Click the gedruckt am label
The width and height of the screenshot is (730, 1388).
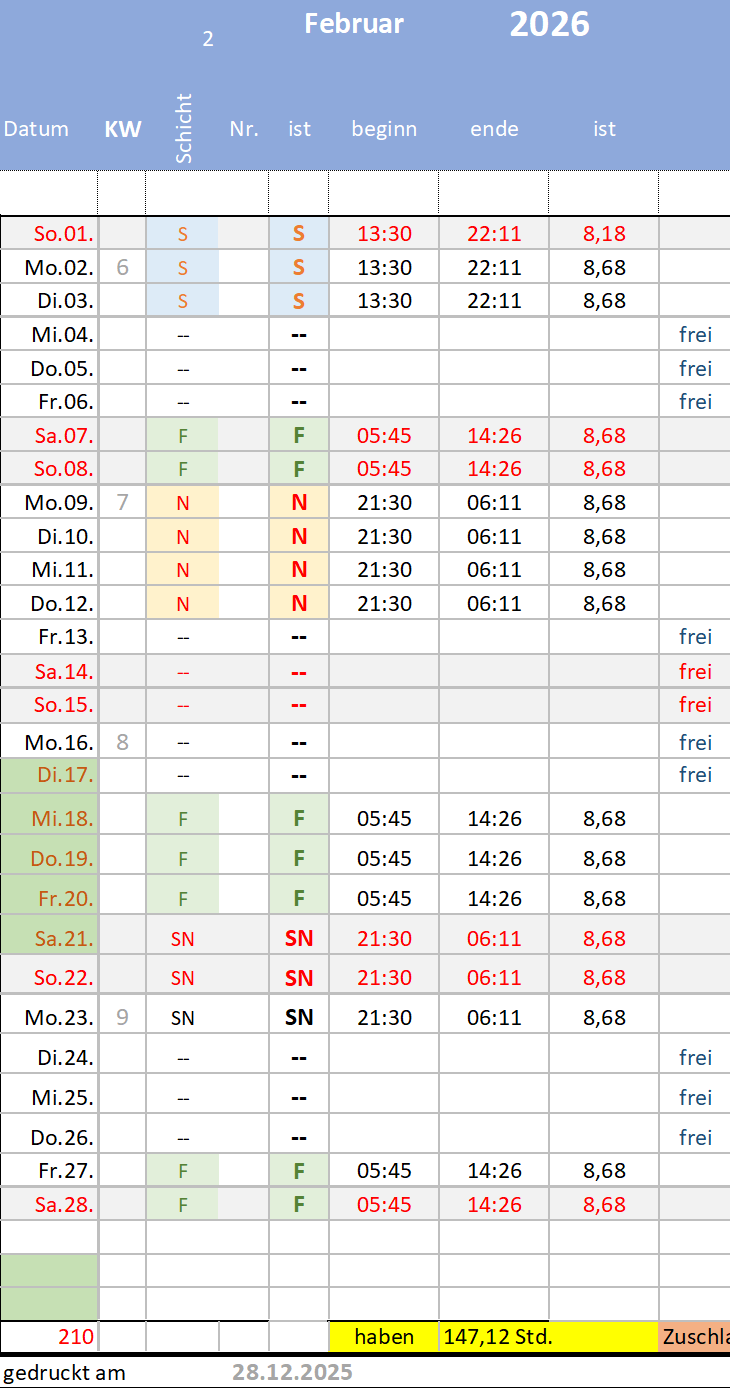click(64, 1372)
